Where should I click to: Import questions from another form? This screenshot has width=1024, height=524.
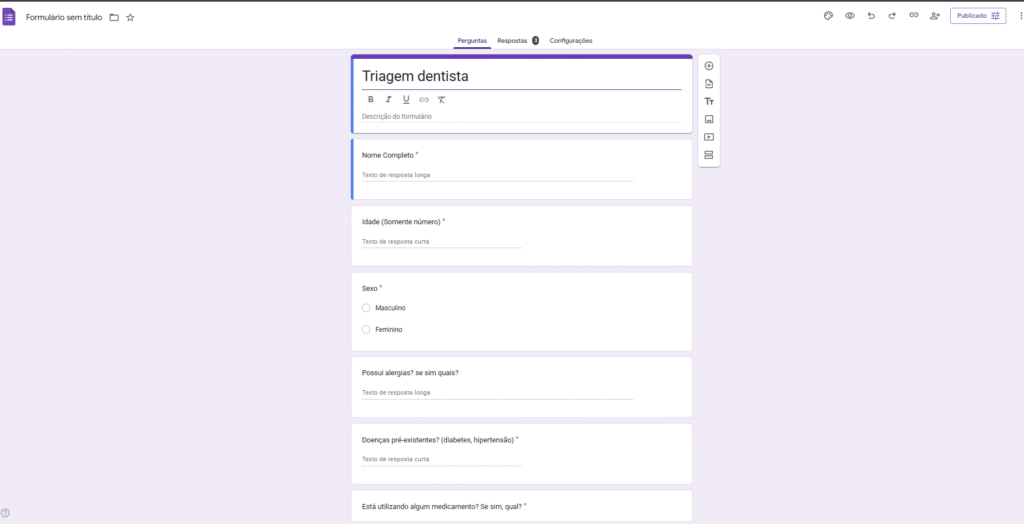pos(709,84)
